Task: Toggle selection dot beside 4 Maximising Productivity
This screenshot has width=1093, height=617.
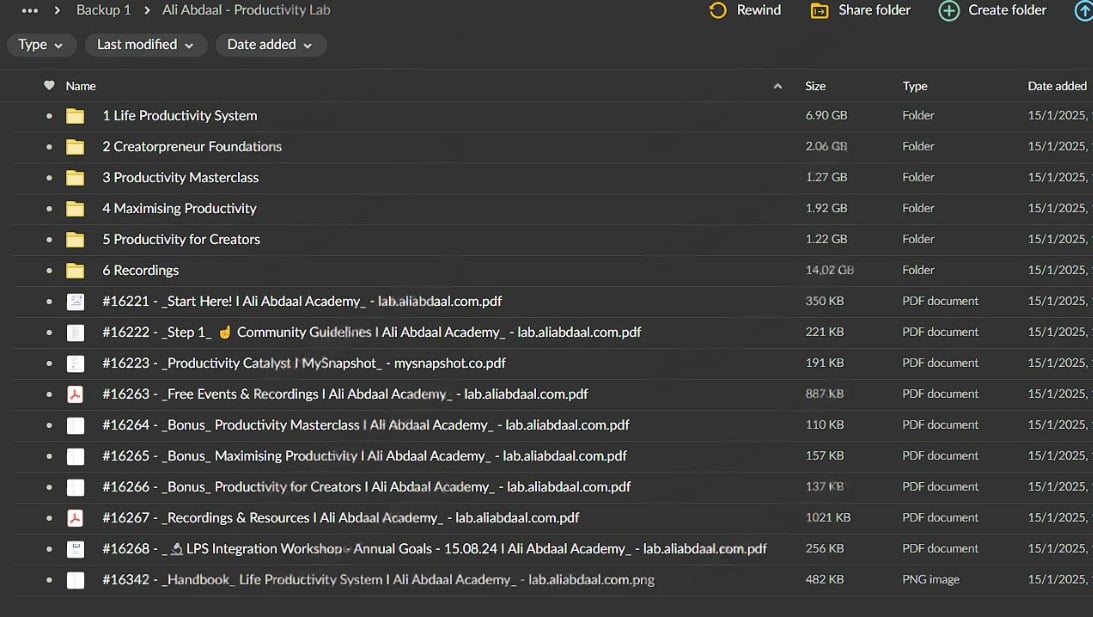Action: pyautogui.click(x=49, y=209)
